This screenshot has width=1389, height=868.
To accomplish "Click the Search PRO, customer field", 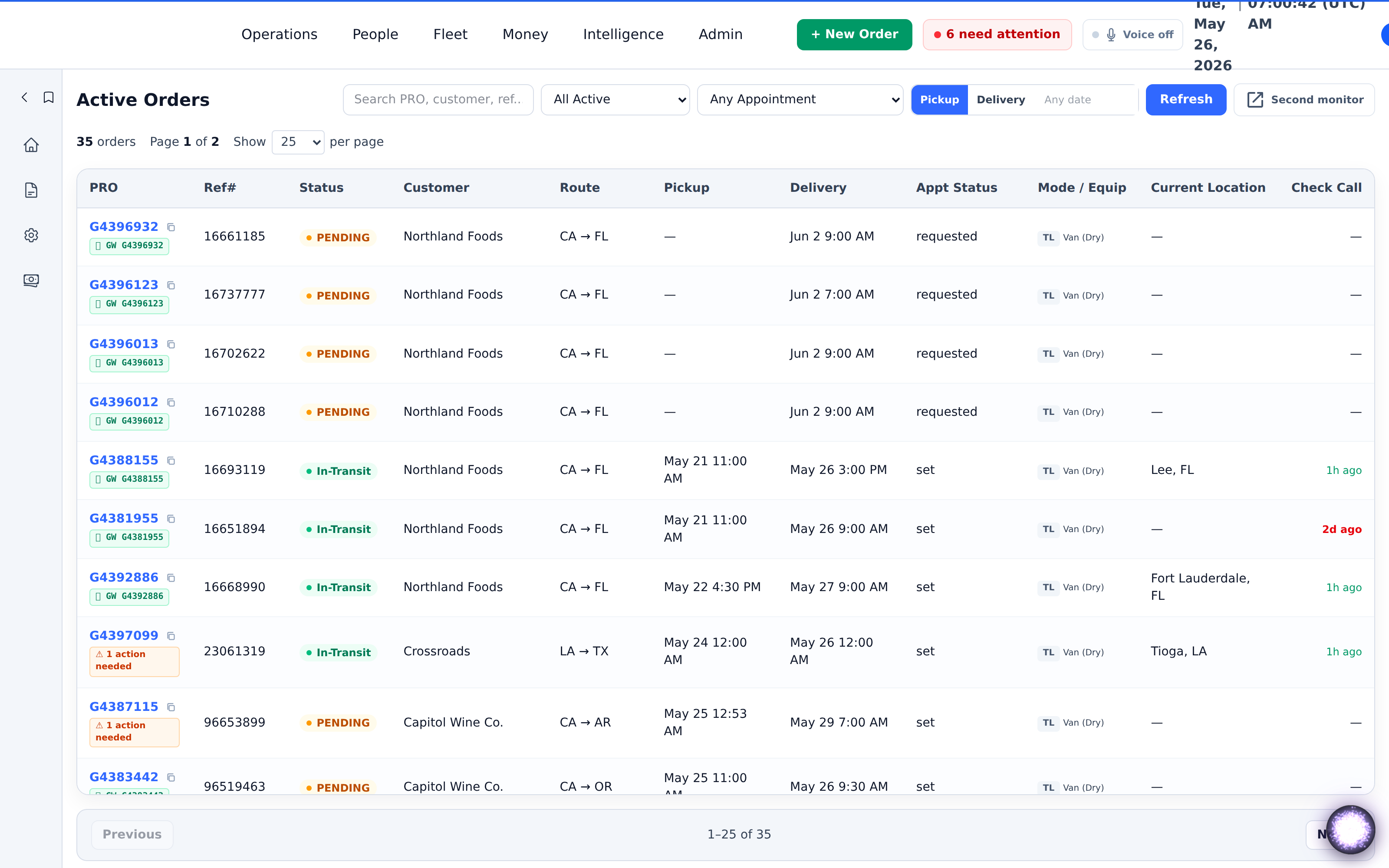I will tap(438, 99).
